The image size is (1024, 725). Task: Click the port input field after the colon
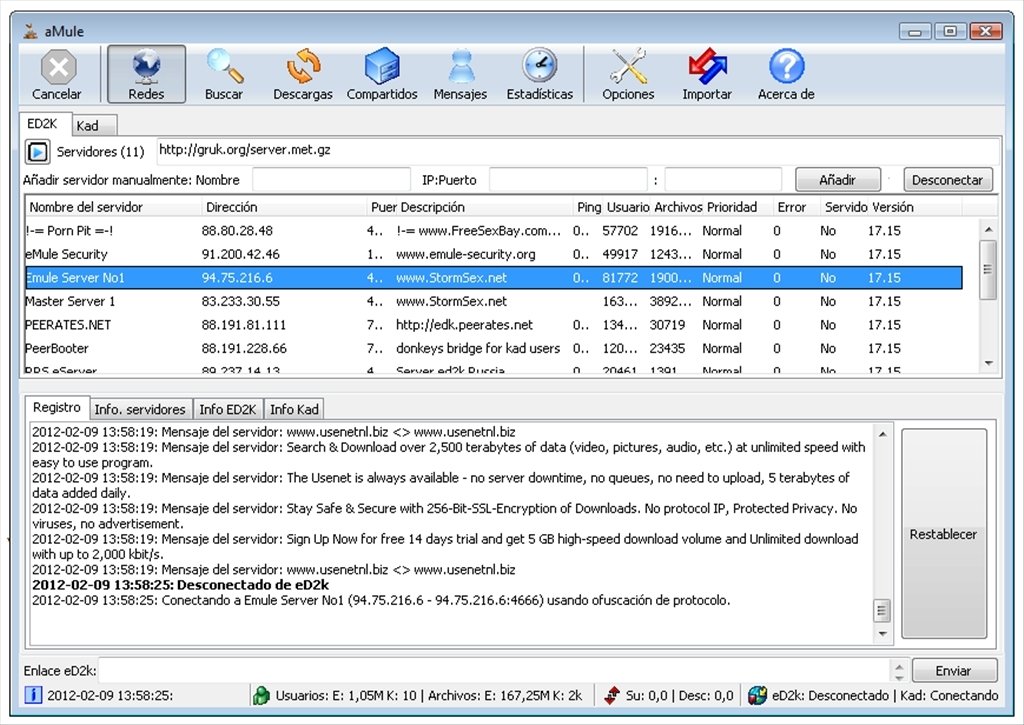coord(723,180)
